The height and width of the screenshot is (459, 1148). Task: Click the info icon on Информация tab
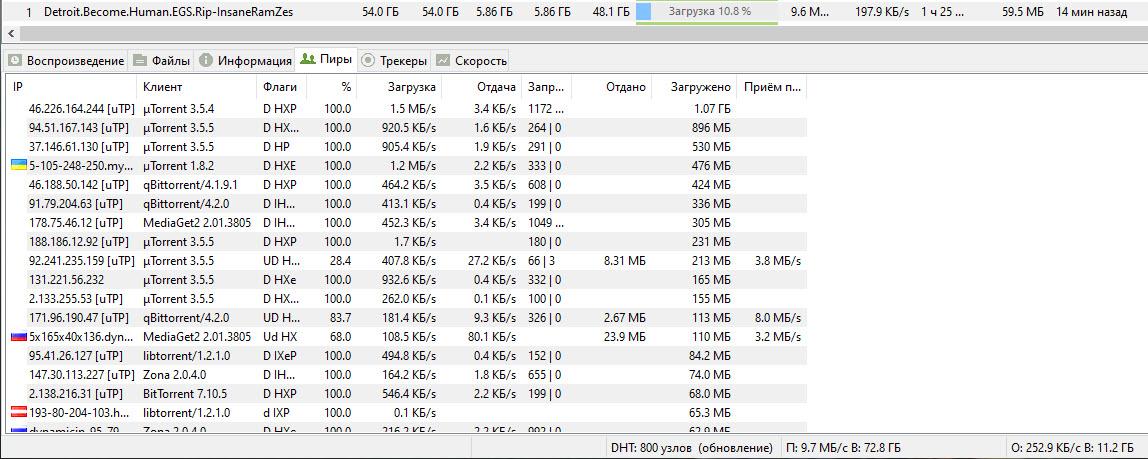click(206, 61)
